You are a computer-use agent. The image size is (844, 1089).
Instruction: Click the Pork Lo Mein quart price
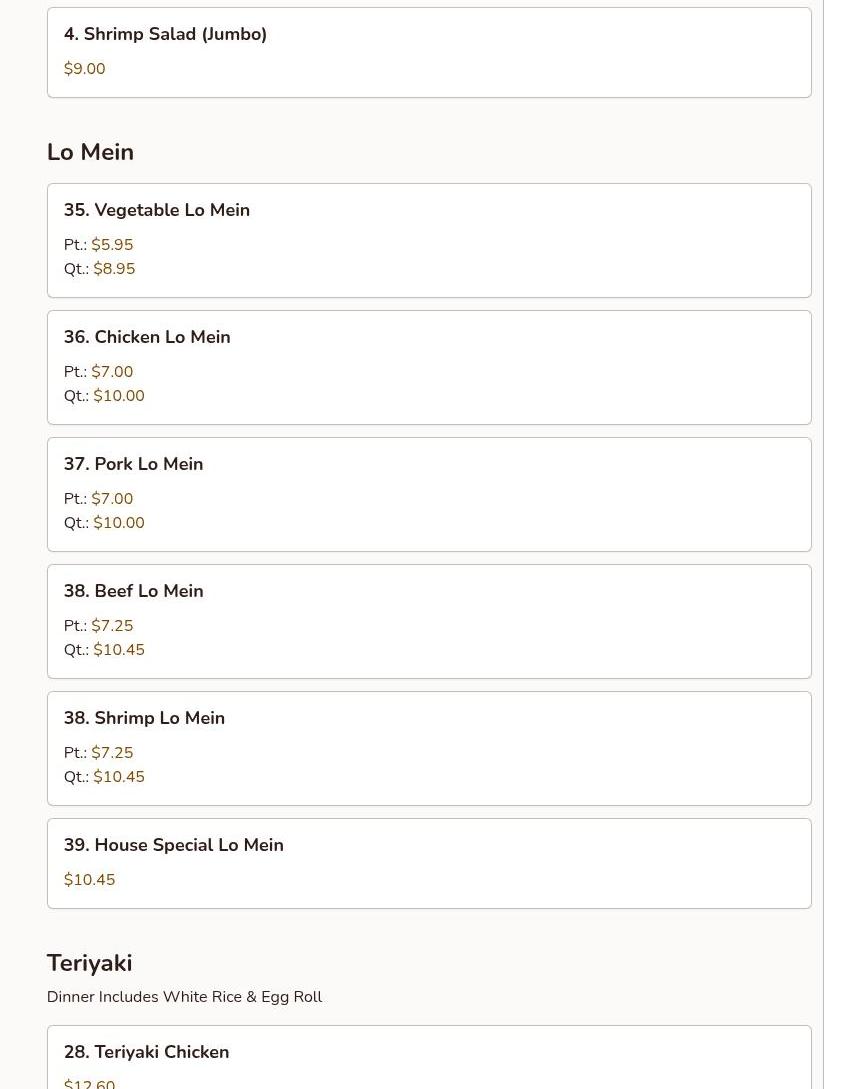(119, 523)
